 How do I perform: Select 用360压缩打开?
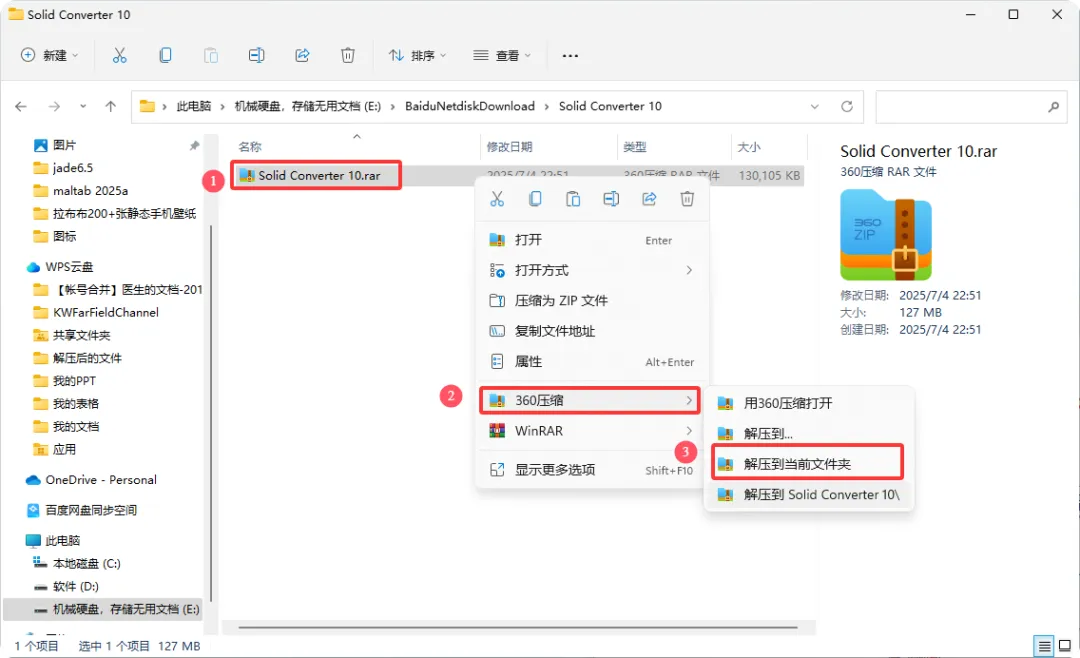tap(809, 403)
